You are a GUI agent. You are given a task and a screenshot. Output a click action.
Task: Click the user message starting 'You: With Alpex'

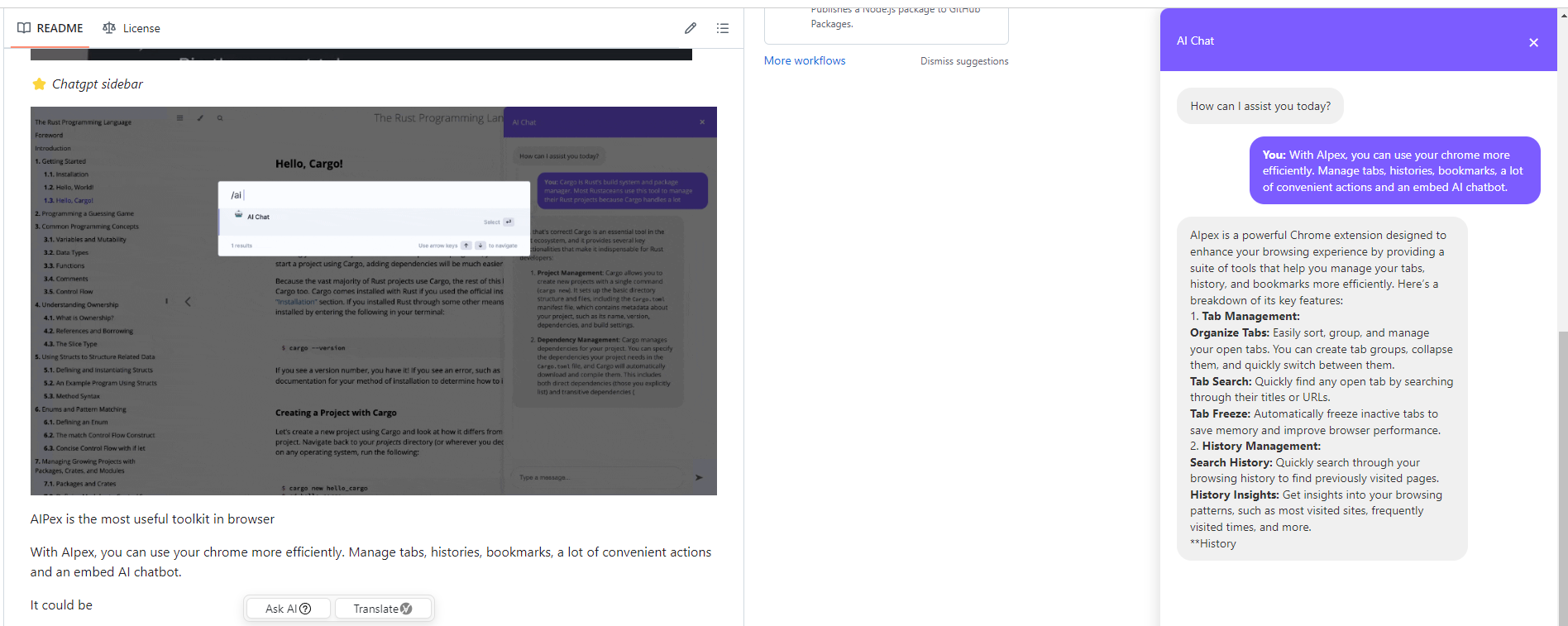click(1395, 170)
